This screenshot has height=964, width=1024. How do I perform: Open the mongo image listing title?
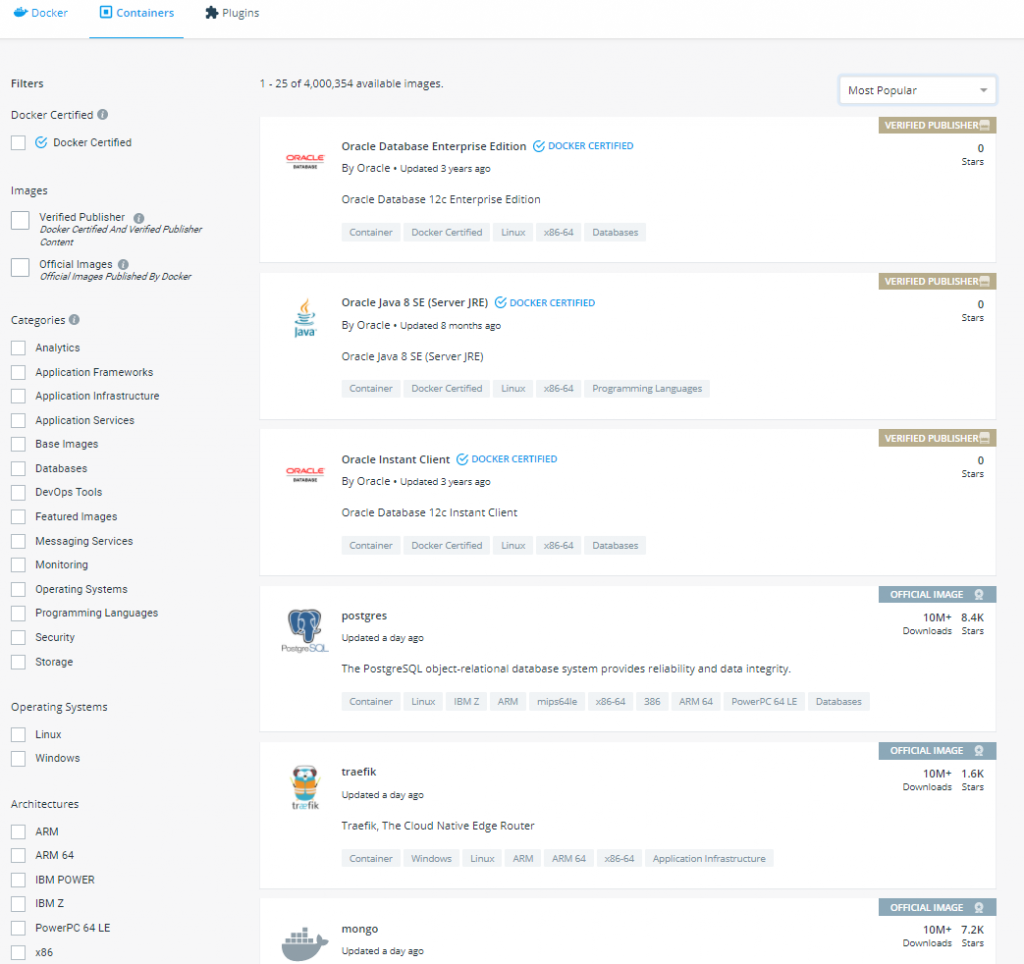coord(360,929)
